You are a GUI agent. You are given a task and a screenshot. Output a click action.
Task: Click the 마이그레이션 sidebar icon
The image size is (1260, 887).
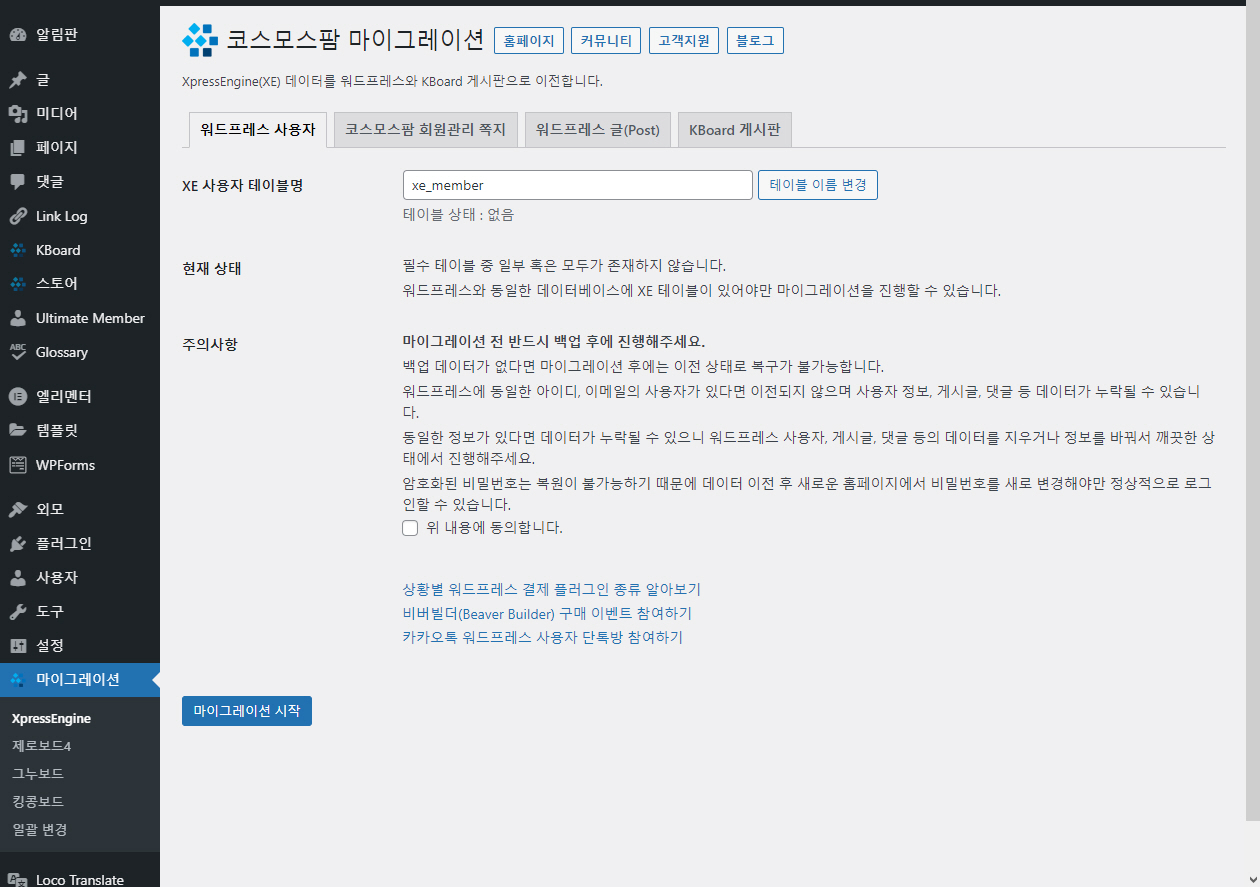pos(18,680)
